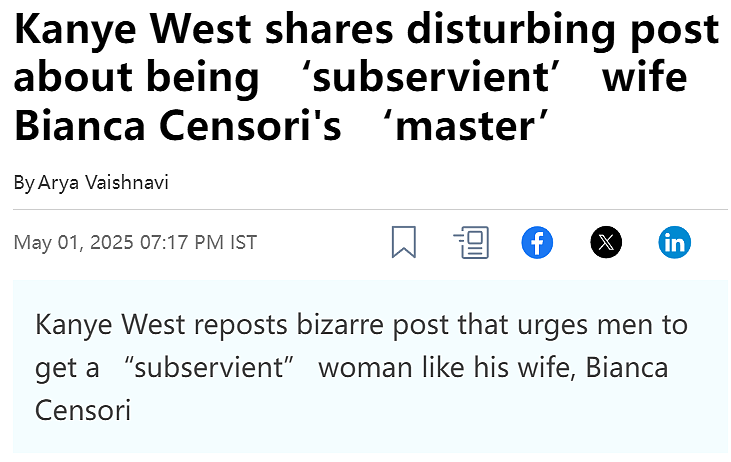The height and width of the screenshot is (462, 731).
Task: Click the May 01, 2025 timestamp
Action: coord(73,242)
